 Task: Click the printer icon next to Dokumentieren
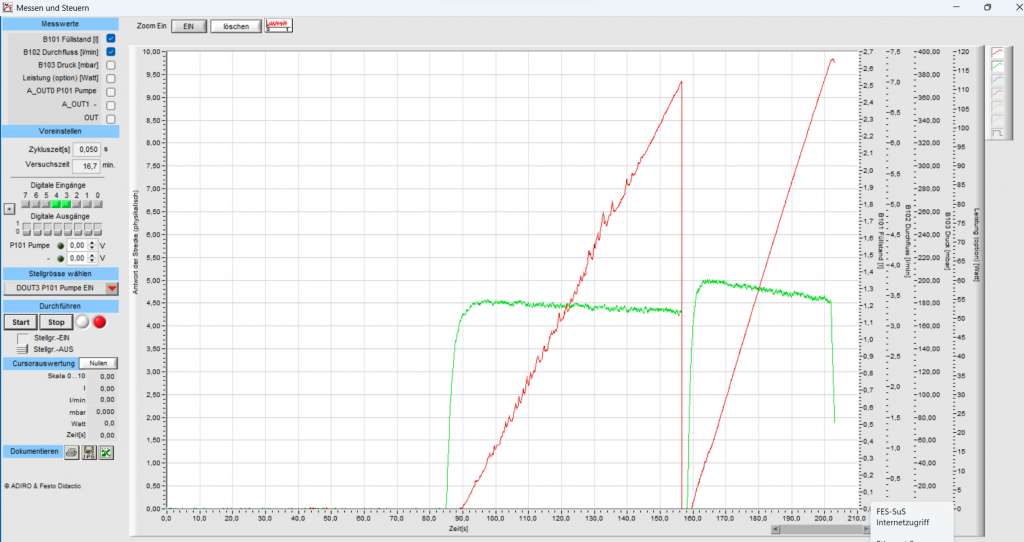tap(72, 453)
